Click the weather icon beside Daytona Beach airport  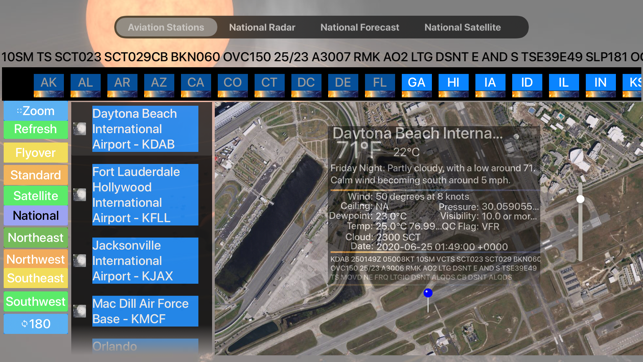pyautogui.click(x=80, y=128)
